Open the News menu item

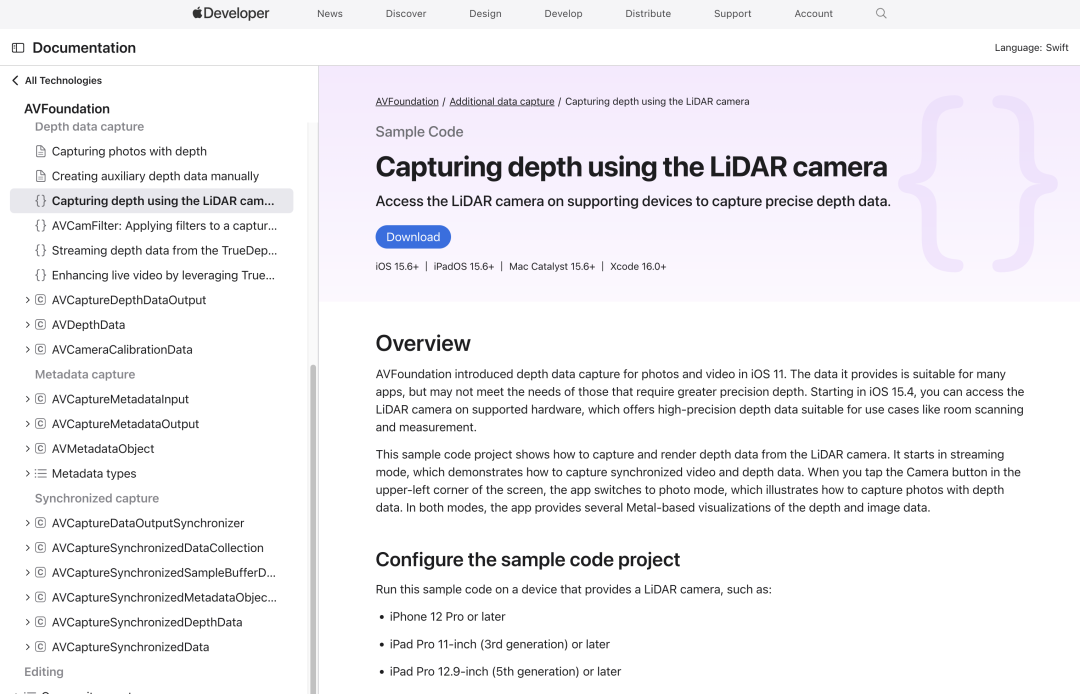tap(330, 14)
